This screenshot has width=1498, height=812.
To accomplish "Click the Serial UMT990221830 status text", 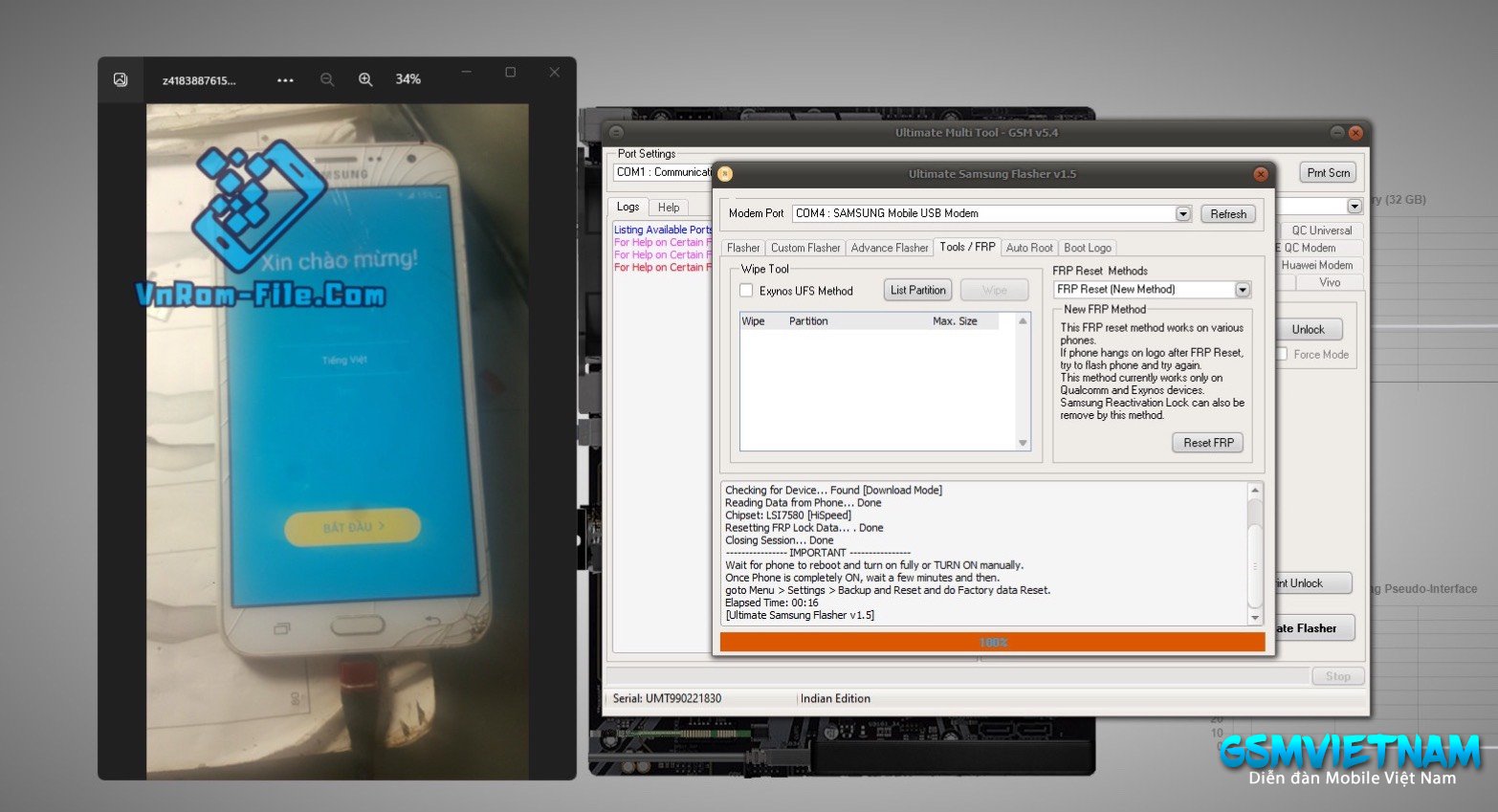I will point(667,698).
